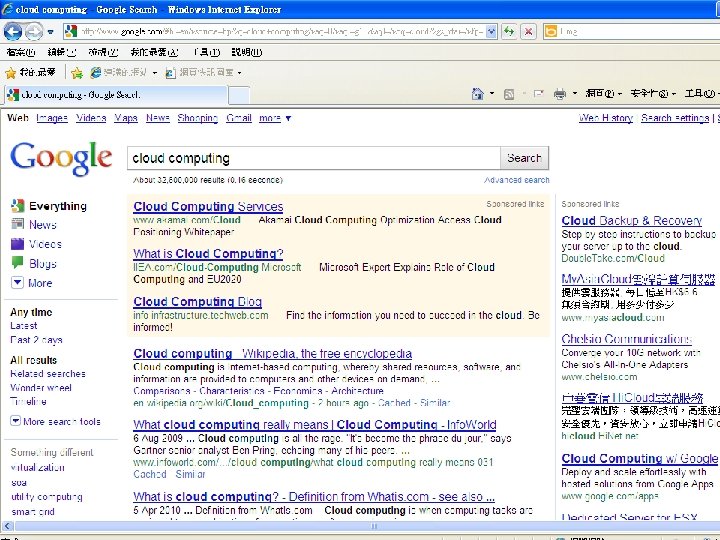The width and height of the screenshot is (720, 540).
Task: Open 'What is Cloud Computing?' sponsored link
Action: 208,253
